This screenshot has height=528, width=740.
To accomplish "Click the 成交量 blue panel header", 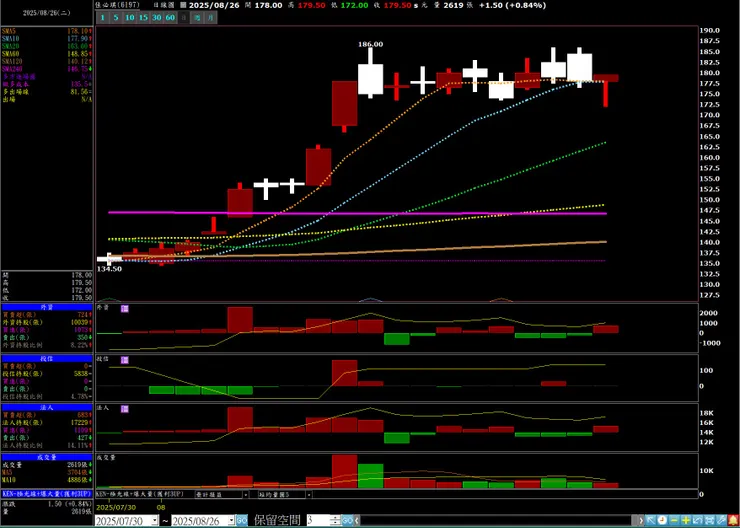I will click(x=47, y=457).
